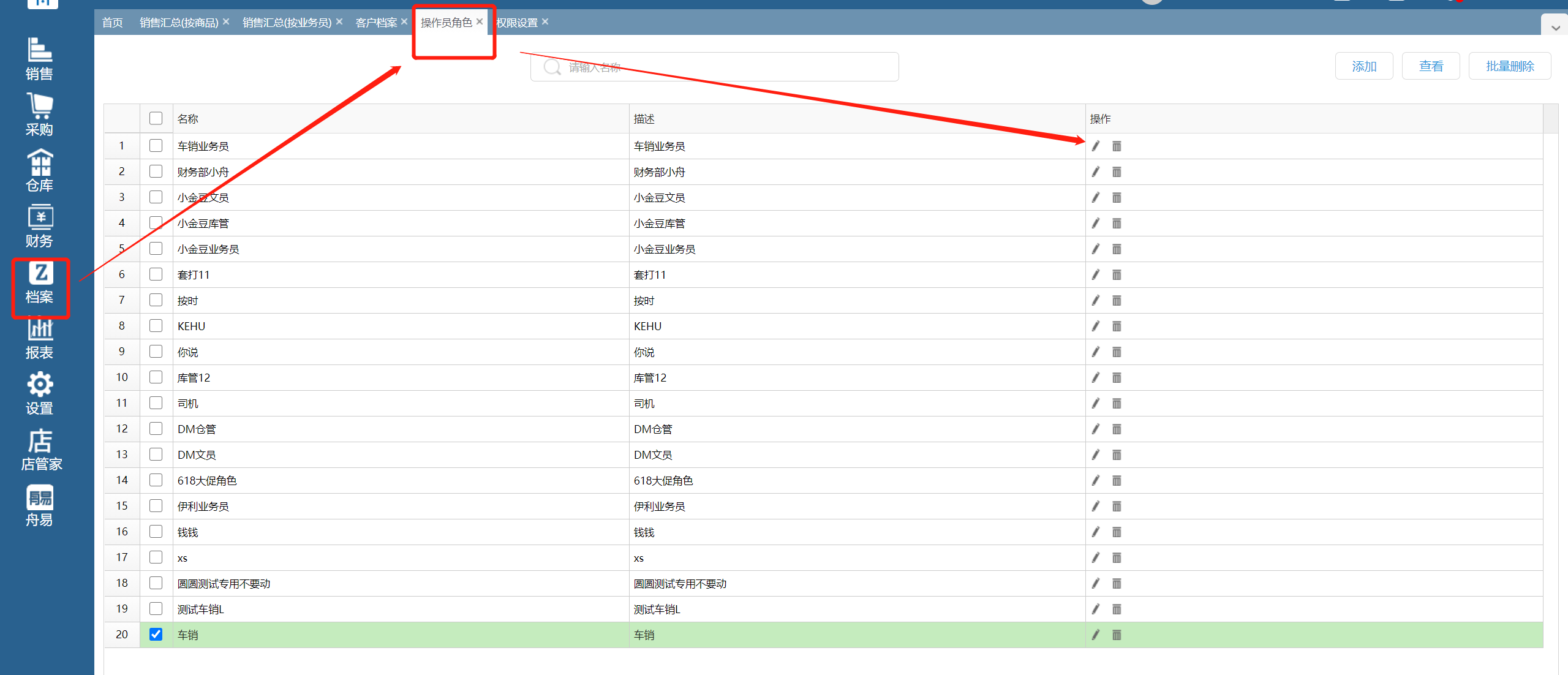
Task: Expand the tab list dropdown chevron
Action: coord(1555,28)
